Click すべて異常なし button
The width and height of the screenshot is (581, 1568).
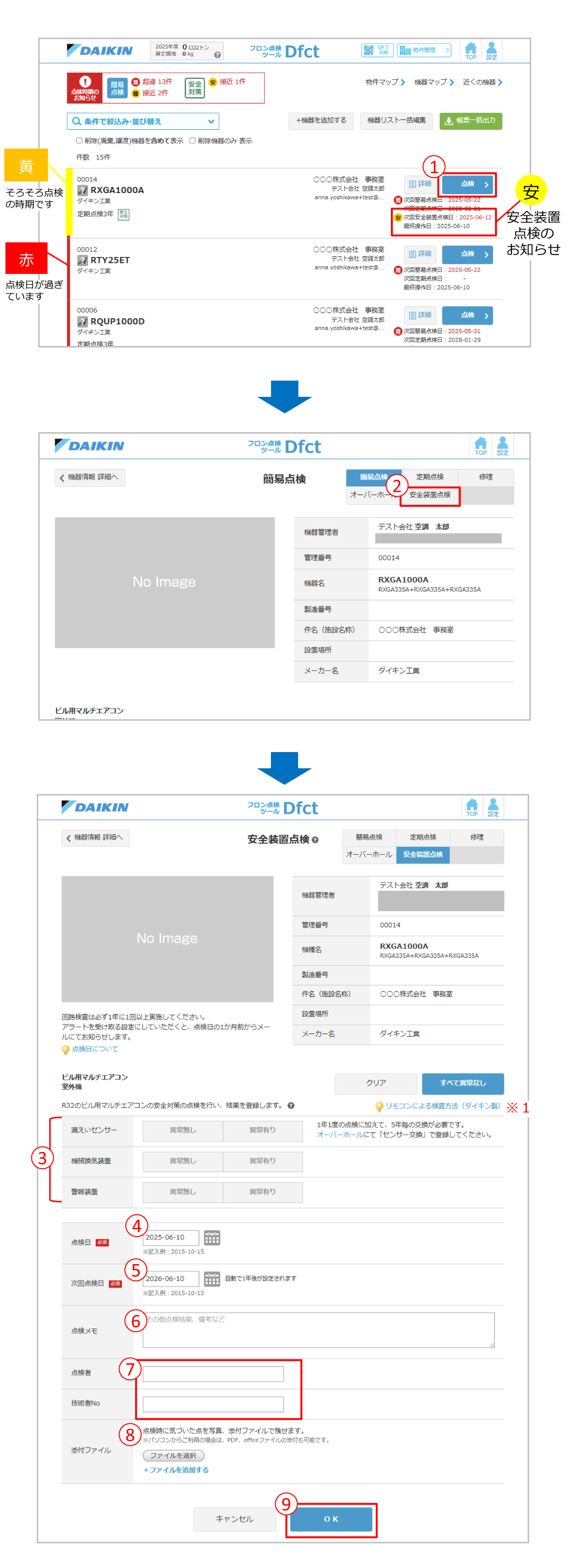463,1084
